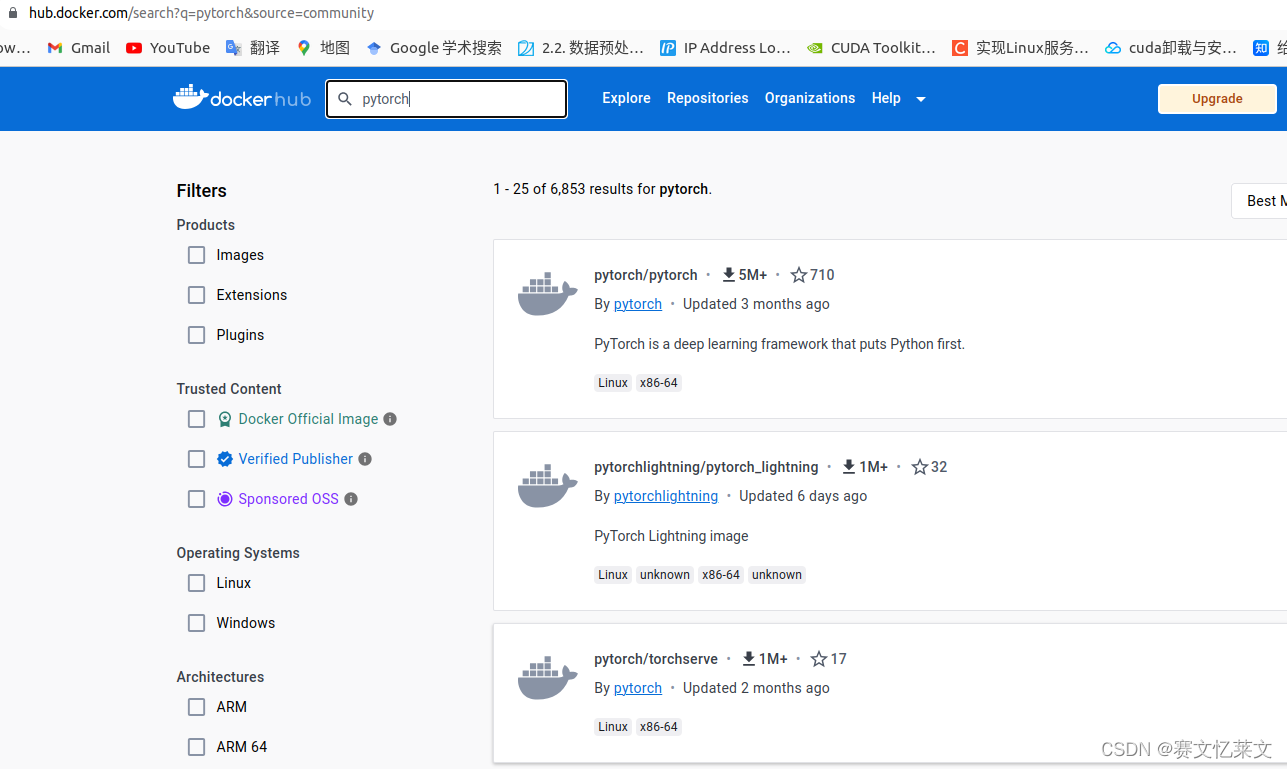Open the Help menu

(886, 98)
